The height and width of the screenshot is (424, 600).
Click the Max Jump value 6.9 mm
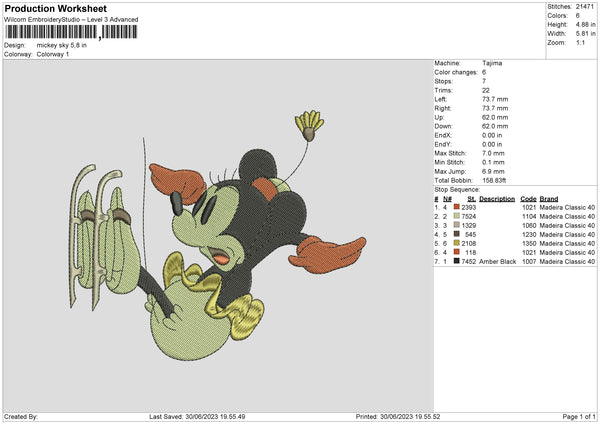[493, 171]
